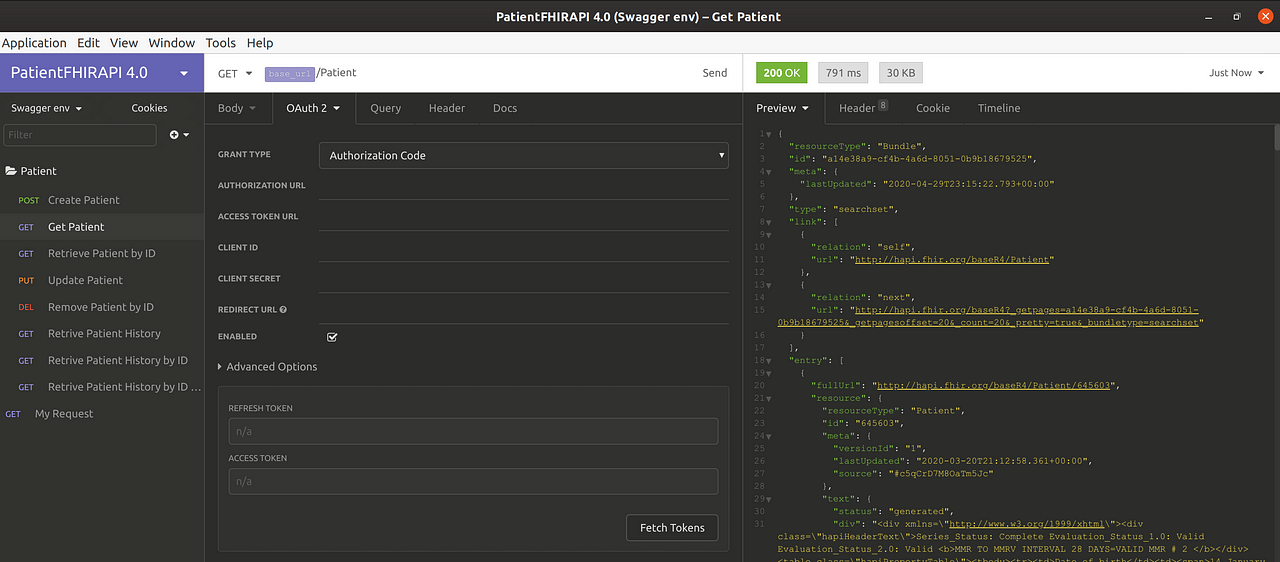Screen dimensions: 1280x562
Task: Select the PUT Update Patient request
Action: [x=102, y=280]
